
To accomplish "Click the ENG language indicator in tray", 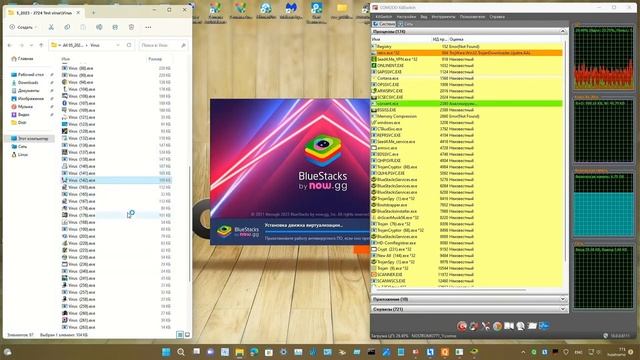I will pos(578,352).
